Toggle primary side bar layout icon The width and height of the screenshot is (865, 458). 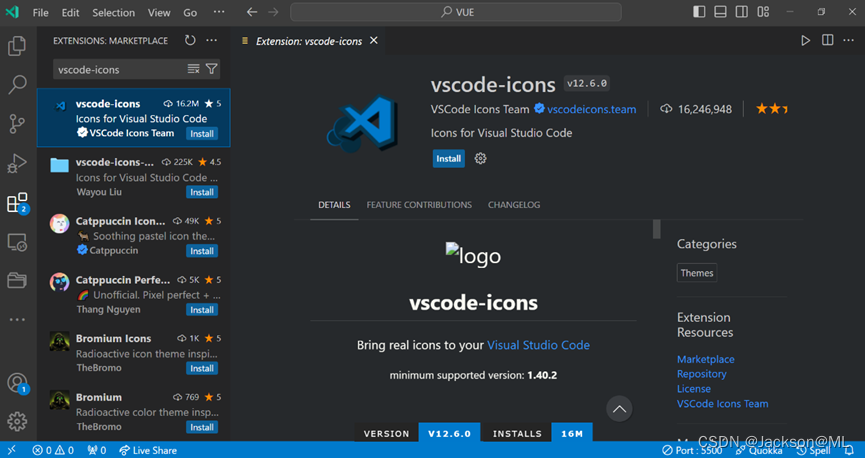(x=699, y=12)
